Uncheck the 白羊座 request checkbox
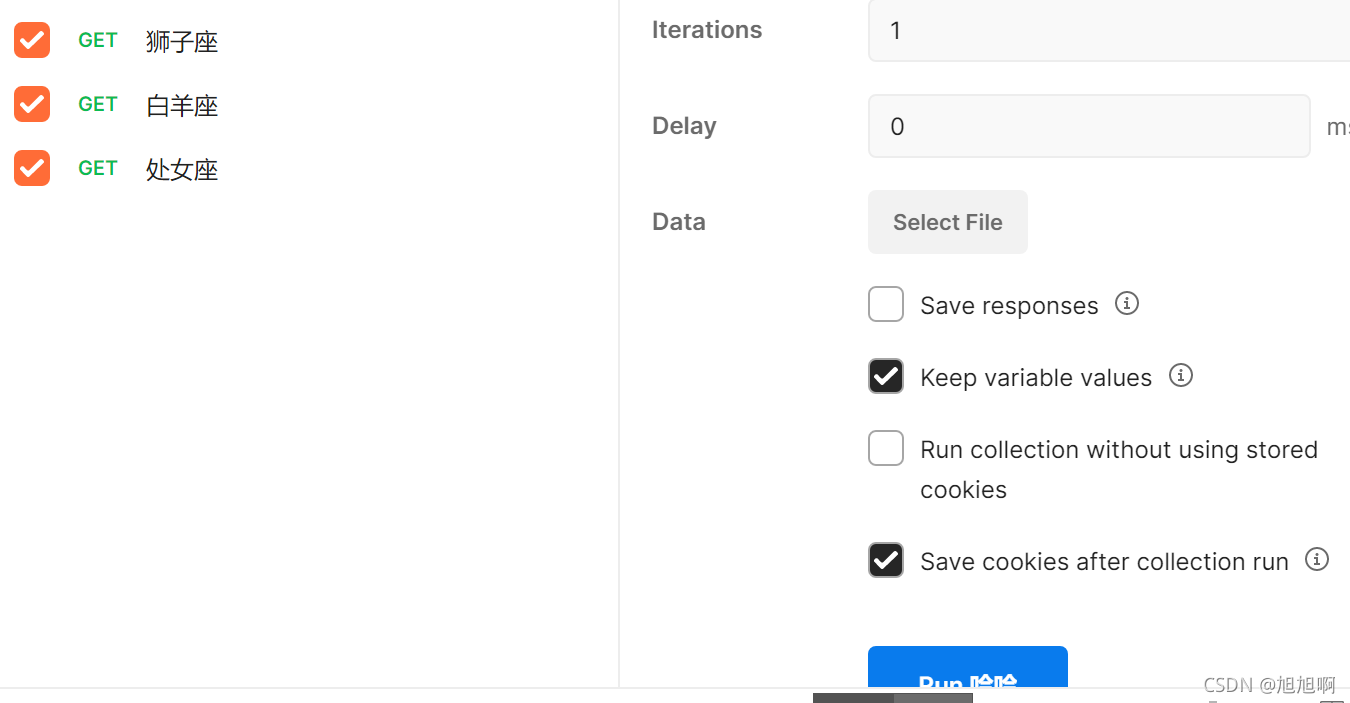This screenshot has height=703, width=1350. click(x=32, y=104)
